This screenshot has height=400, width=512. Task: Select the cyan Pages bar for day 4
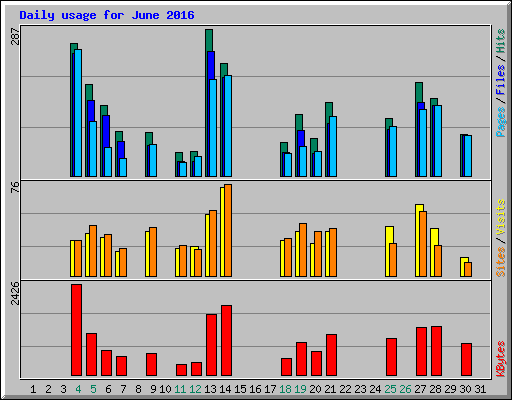(78, 113)
